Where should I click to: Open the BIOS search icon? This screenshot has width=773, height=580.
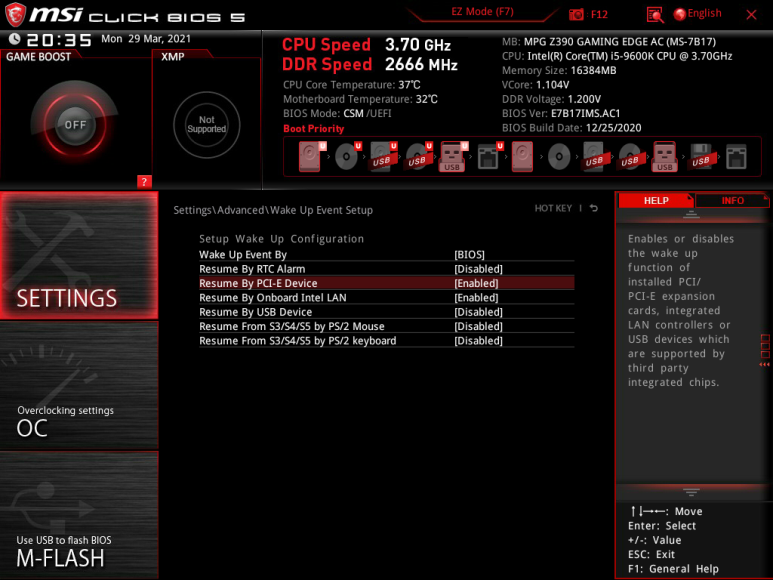click(655, 15)
